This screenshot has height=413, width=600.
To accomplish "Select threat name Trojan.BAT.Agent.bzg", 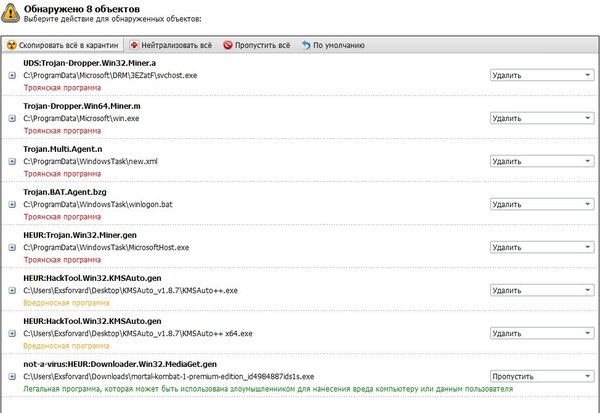I will tap(65, 192).
